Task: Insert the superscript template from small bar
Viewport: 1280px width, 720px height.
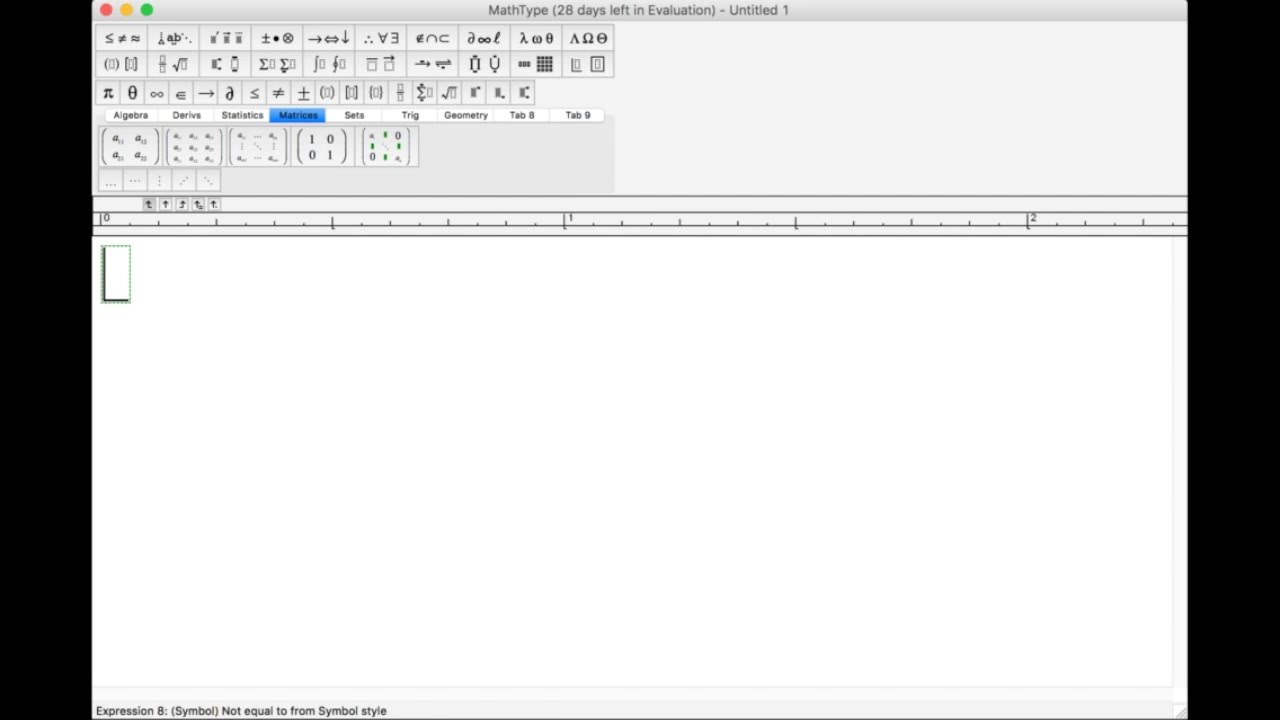Action: pos(474,93)
